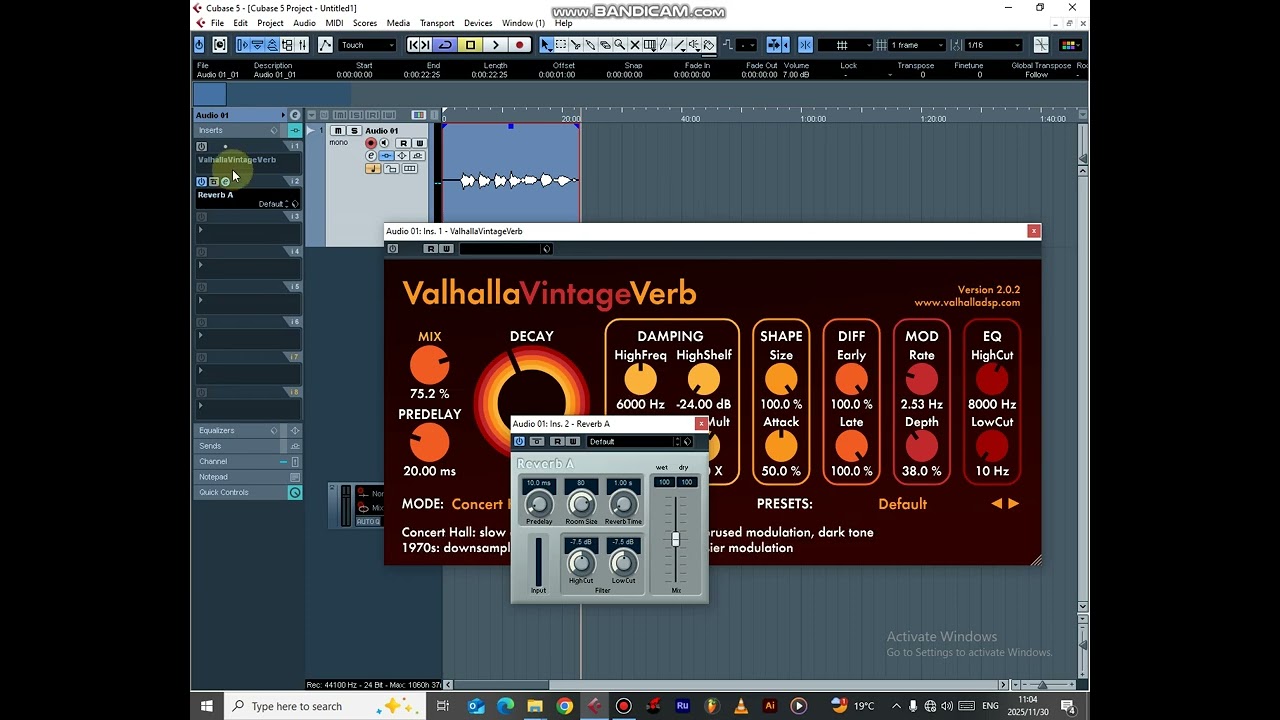Image resolution: width=1280 pixels, height=720 pixels.
Task: Open the Audio menu
Action: [x=305, y=23]
